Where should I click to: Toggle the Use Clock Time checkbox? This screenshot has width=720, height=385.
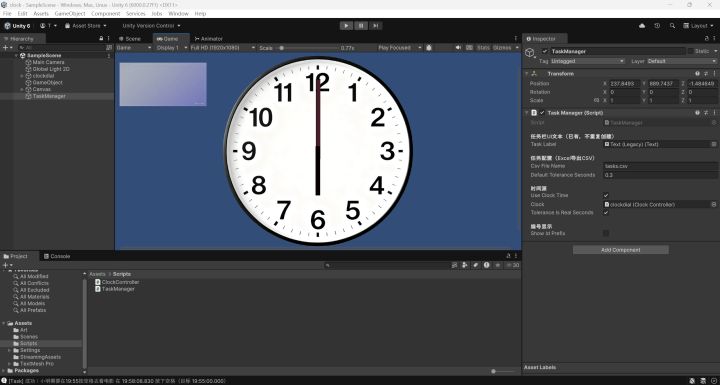coord(606,196)
